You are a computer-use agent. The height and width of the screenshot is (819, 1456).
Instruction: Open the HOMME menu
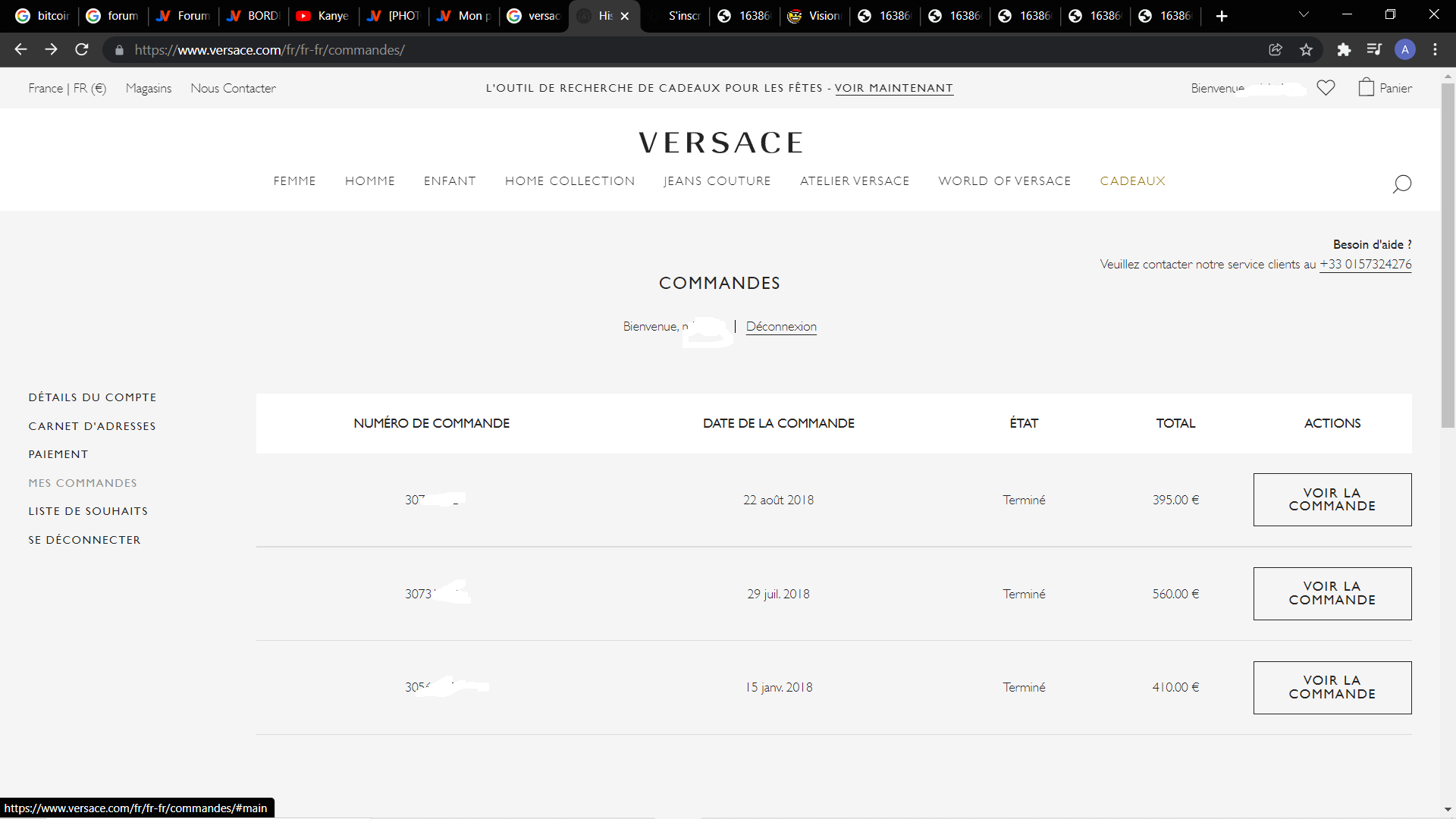370,181
